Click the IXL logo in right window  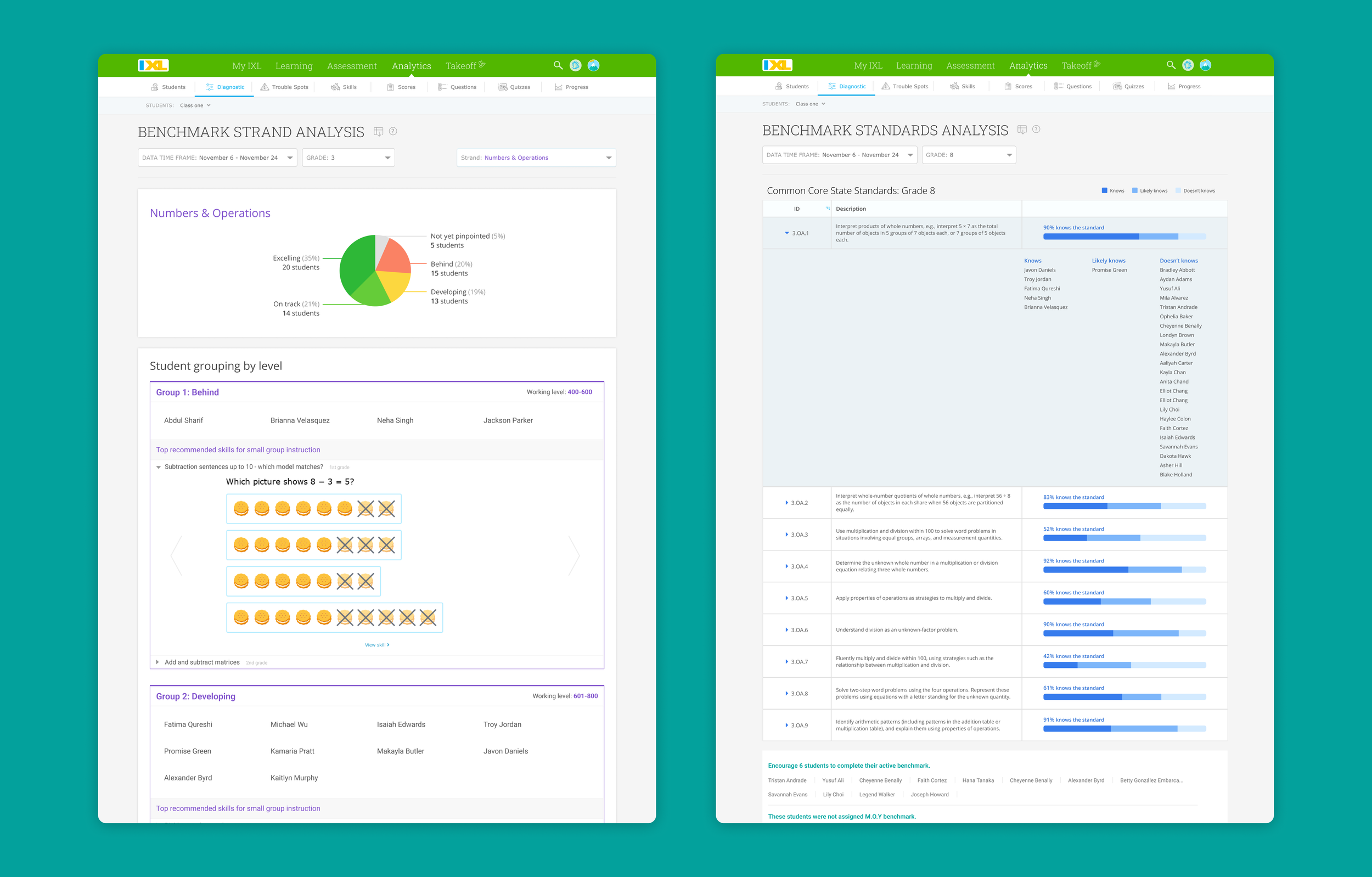point(777,65)
